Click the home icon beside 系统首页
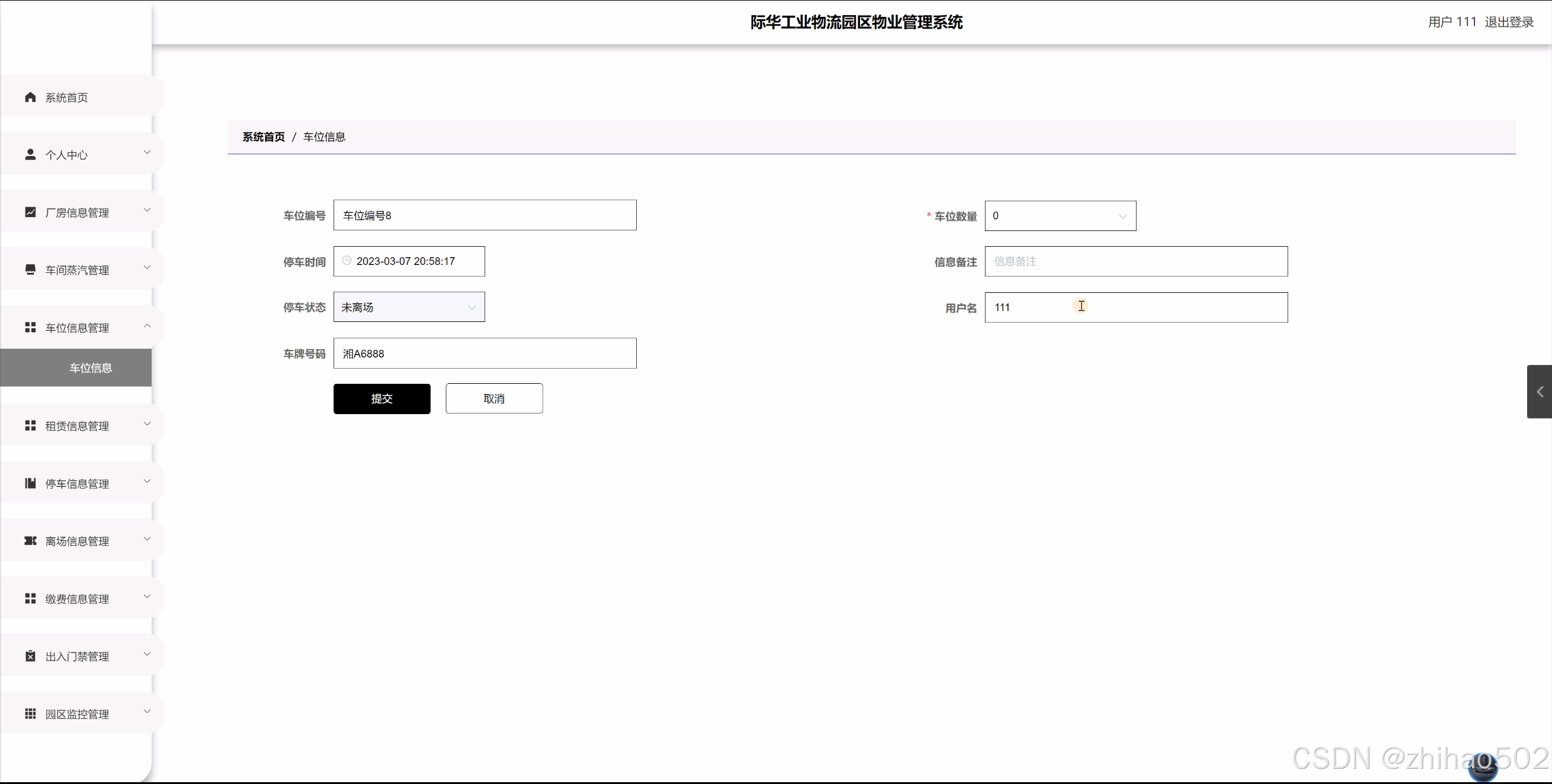This screenshot has width=1552, height=784. pyautogui.click(x=30, y=97)
